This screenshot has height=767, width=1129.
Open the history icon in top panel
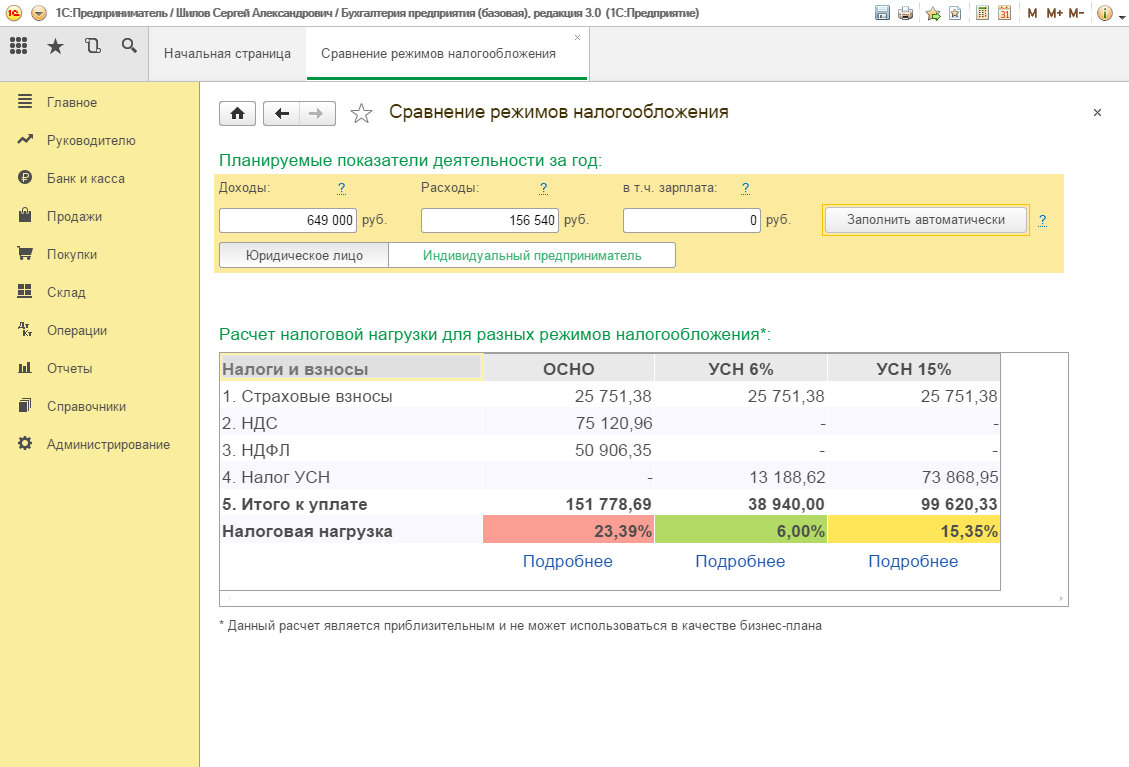click(92, 46)
